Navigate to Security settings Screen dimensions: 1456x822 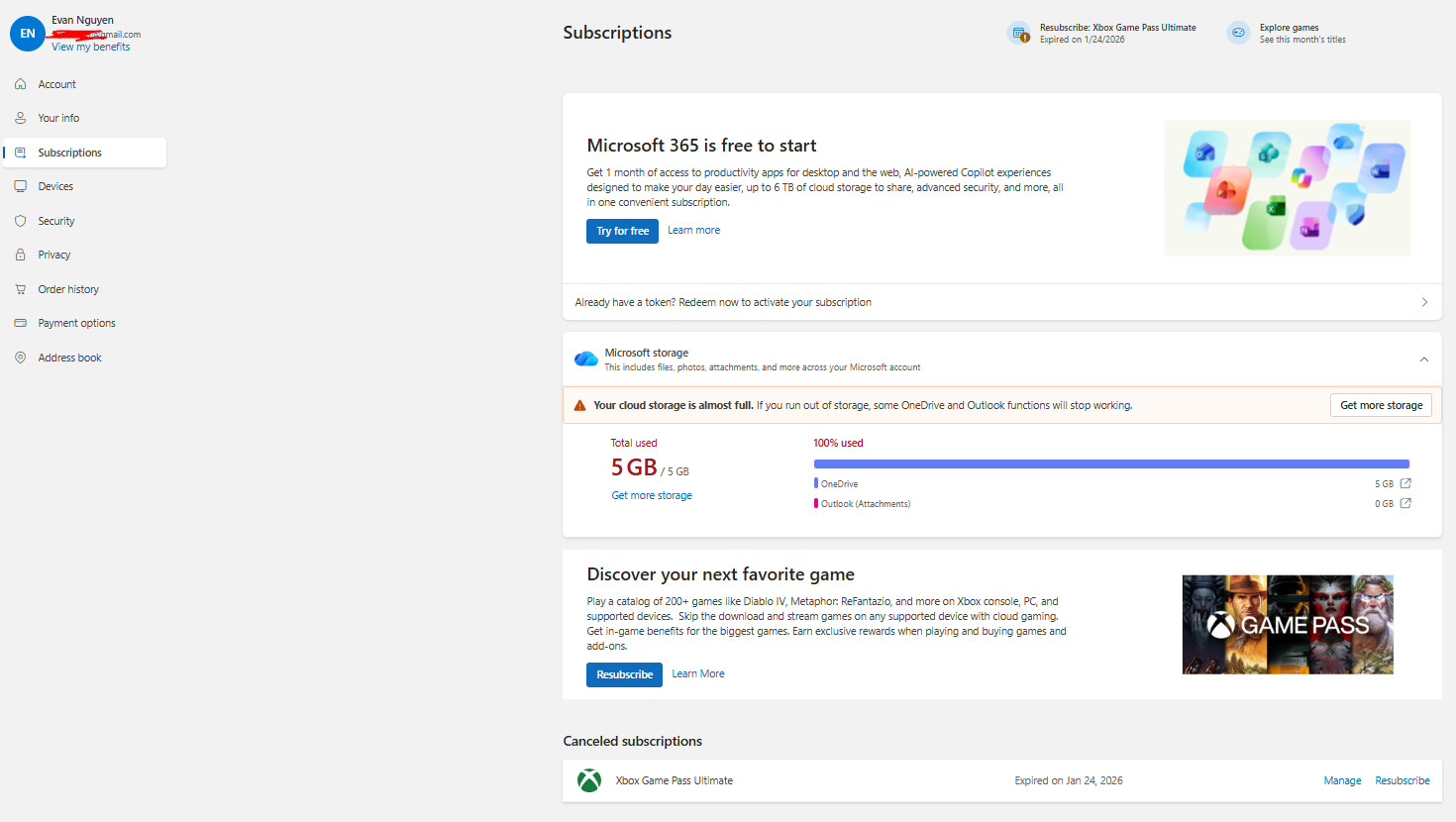click(x=85, y=221)
